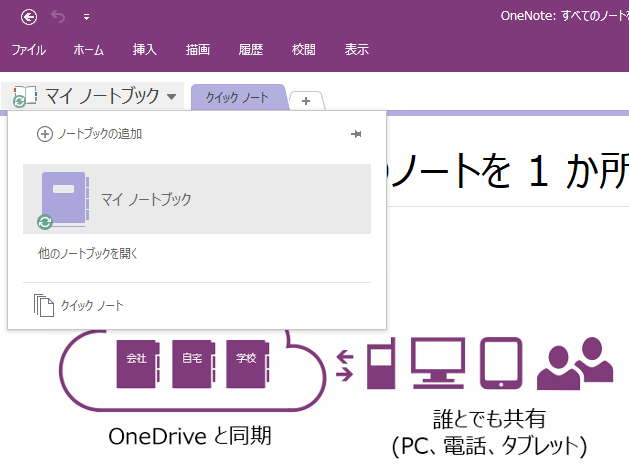Open the ファイル menu
The height and width of the screenshot is (474, 629).
tap(28, 50)
